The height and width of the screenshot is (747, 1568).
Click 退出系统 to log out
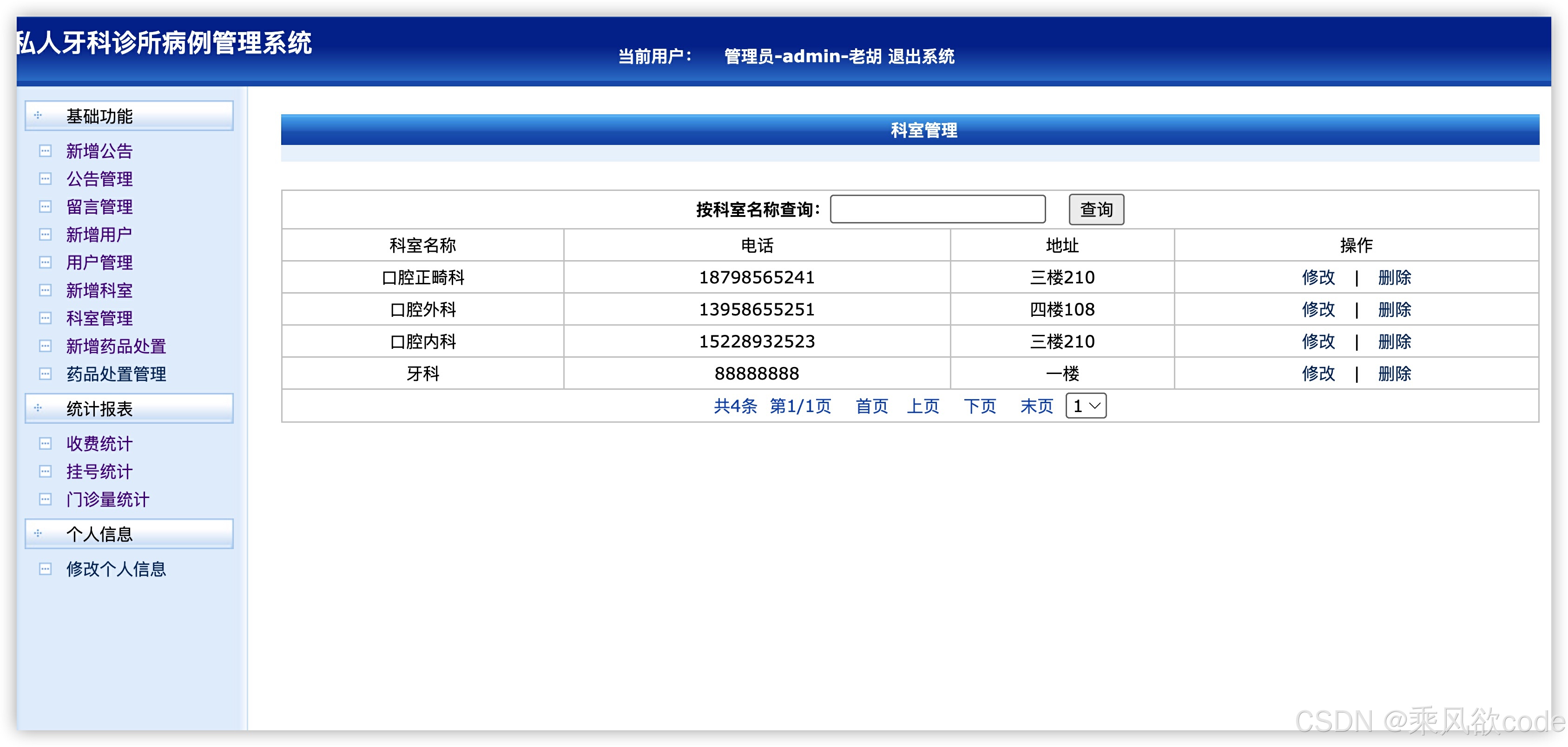(x=920, y=57)
